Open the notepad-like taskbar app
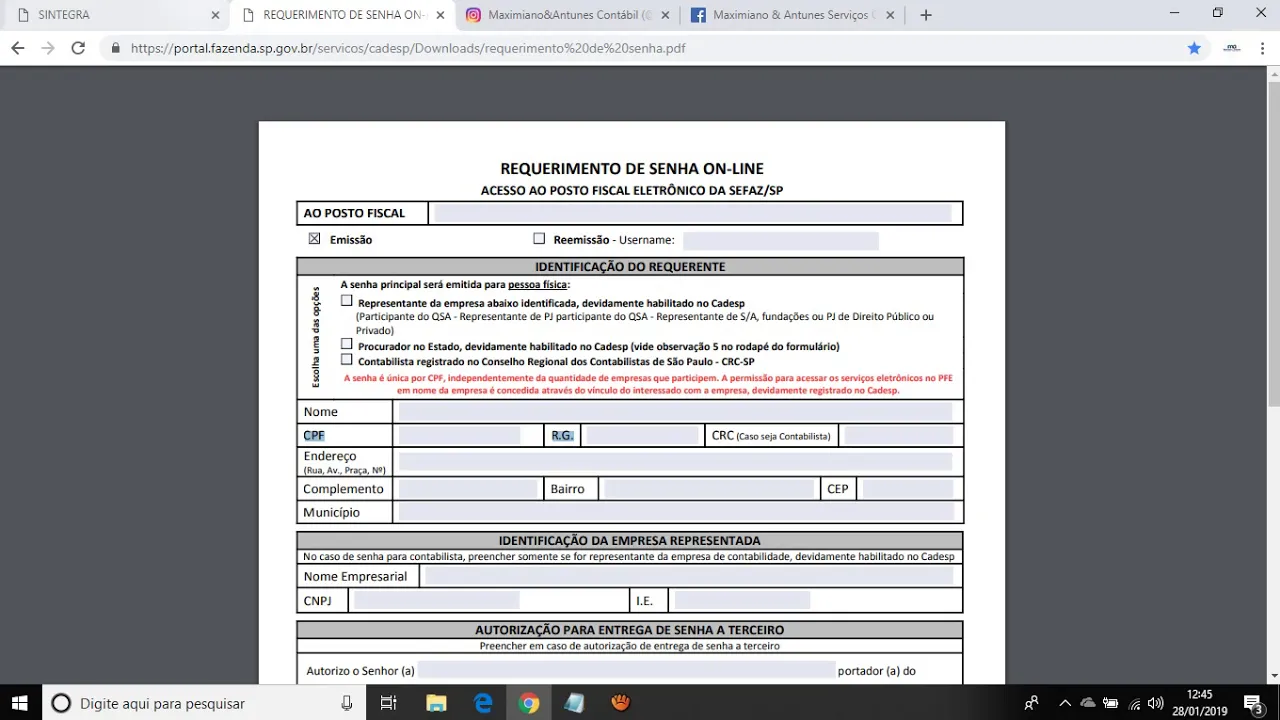This screenshot has height=720, width=1280. [574, 703]
